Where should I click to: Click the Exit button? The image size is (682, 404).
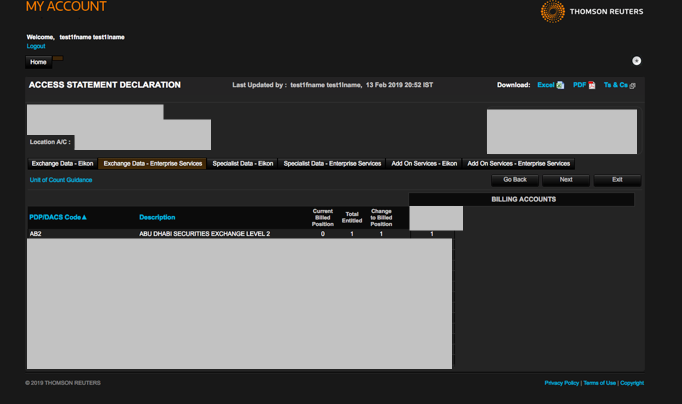pos(617,180)
